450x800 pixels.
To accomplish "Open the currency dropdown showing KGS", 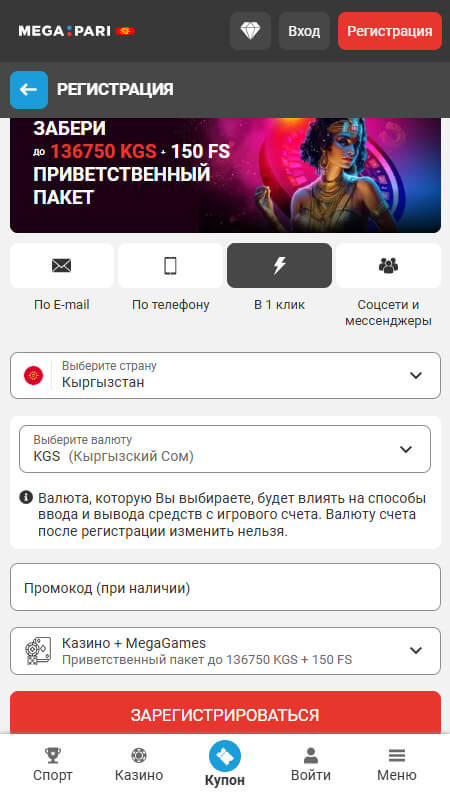I will pos(225,449).
